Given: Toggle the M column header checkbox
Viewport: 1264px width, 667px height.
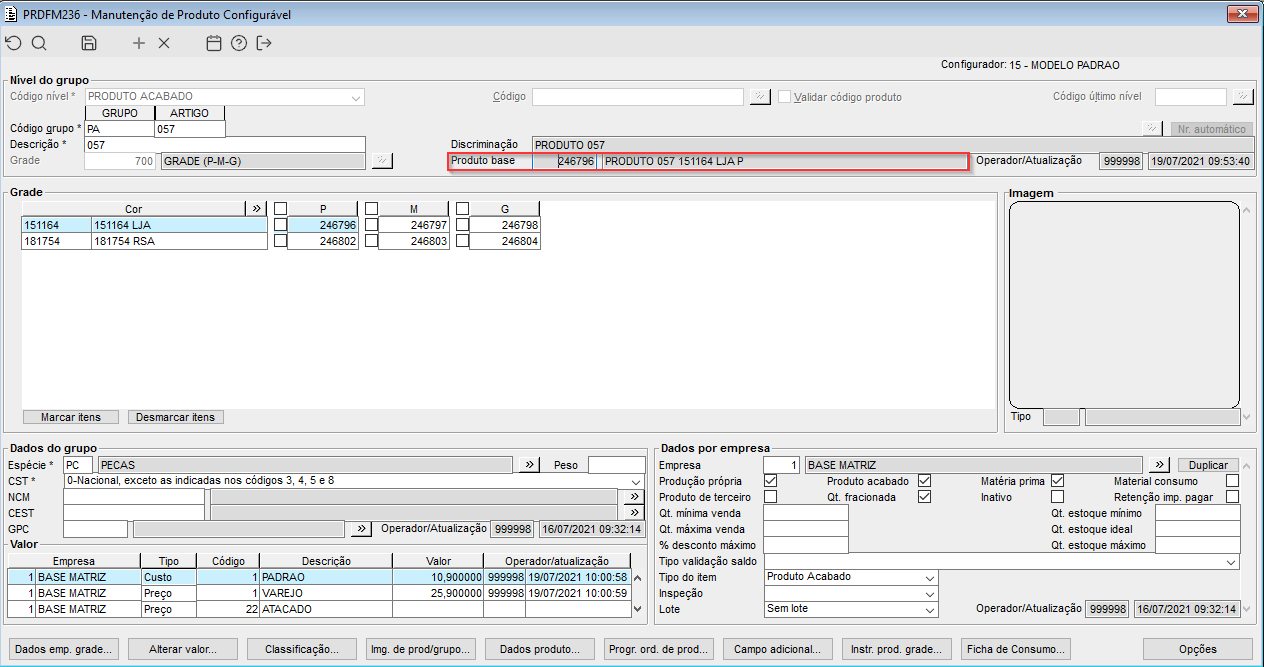Looking at the screenshot, I should pyautogui.click(x=371, y=208).
